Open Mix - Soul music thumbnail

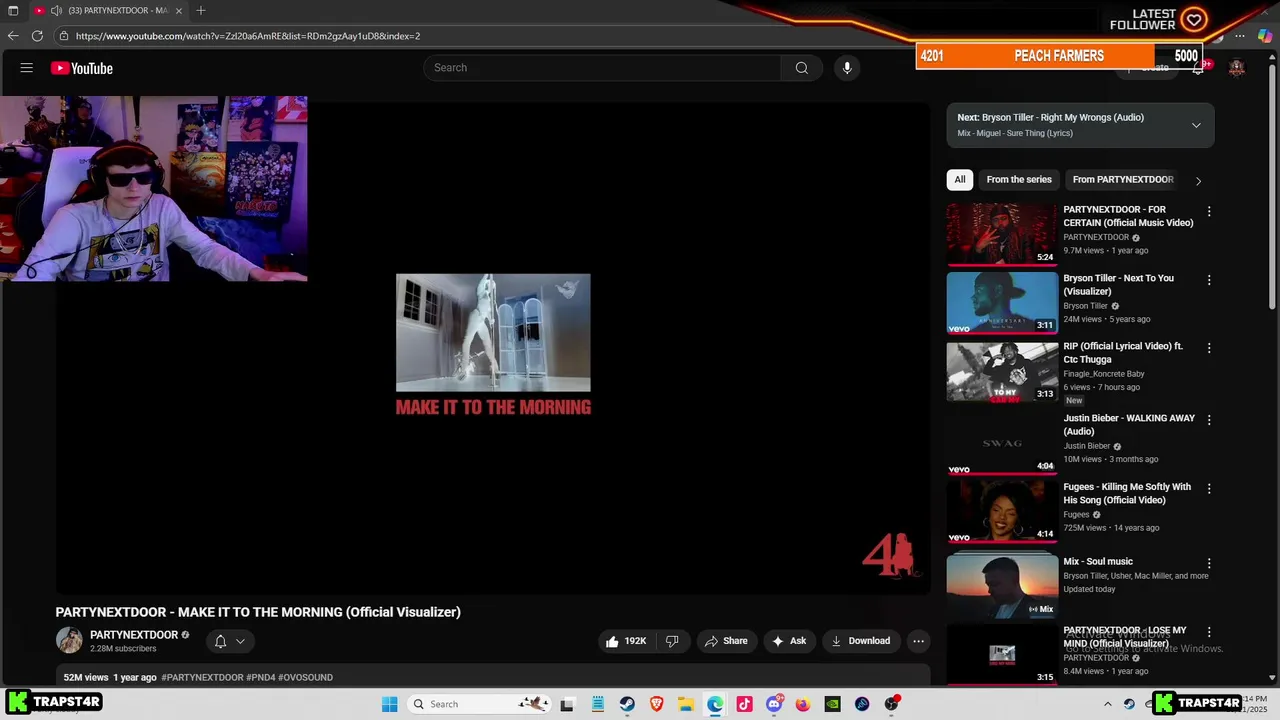pyautogui.click(x=1002, y=585)
